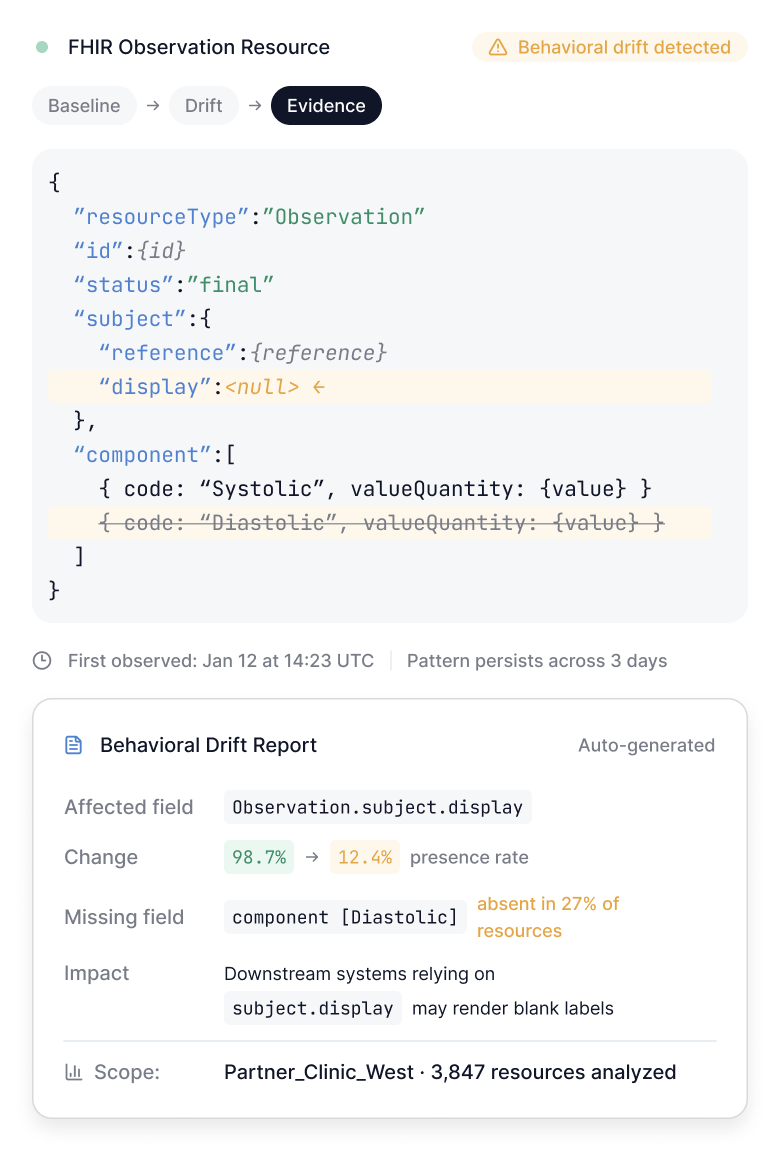
Task: Click the document icon beside Behavioral Drift Report
Action: (x=74, y=745)
